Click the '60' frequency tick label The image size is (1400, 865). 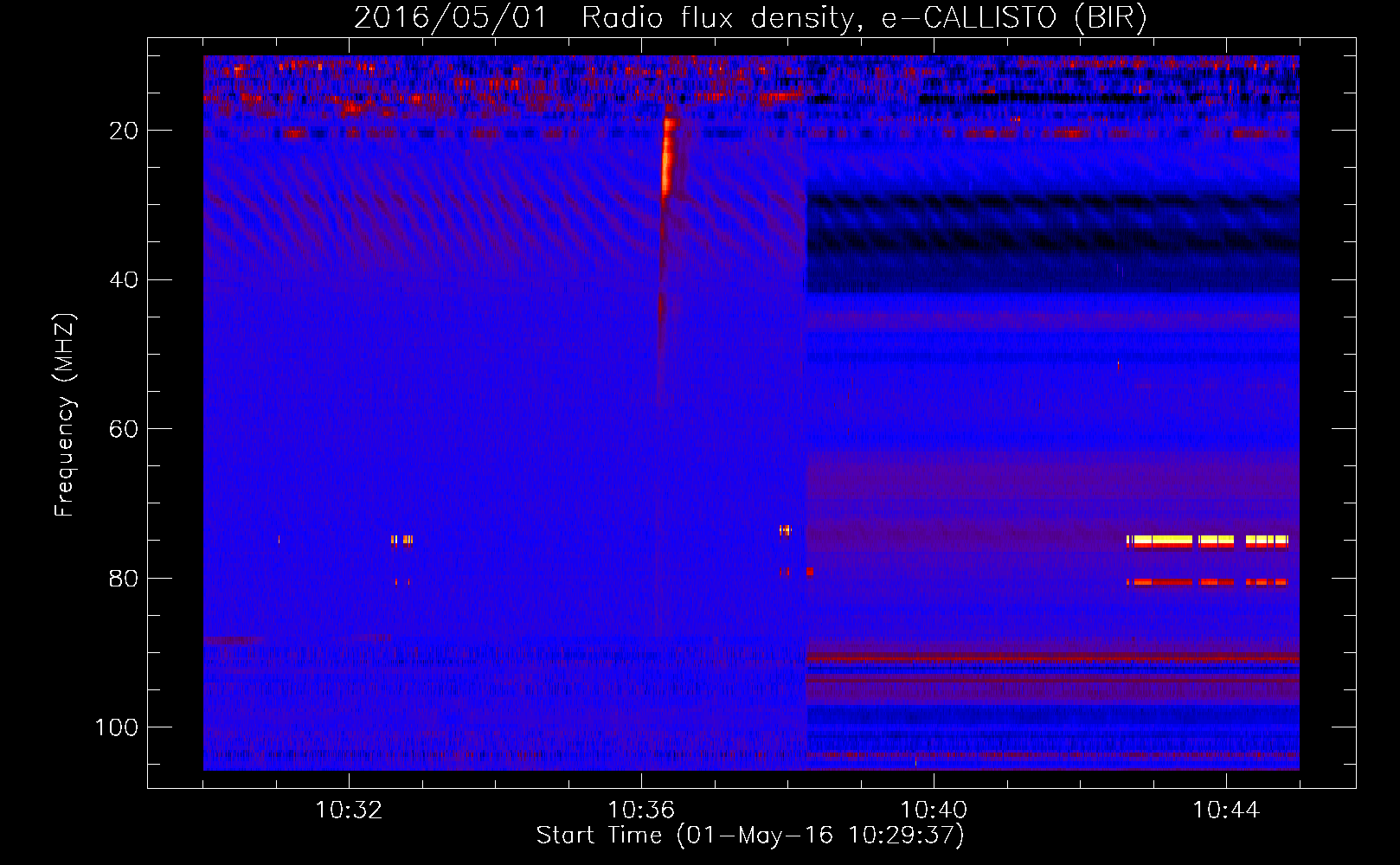(124, 429)
